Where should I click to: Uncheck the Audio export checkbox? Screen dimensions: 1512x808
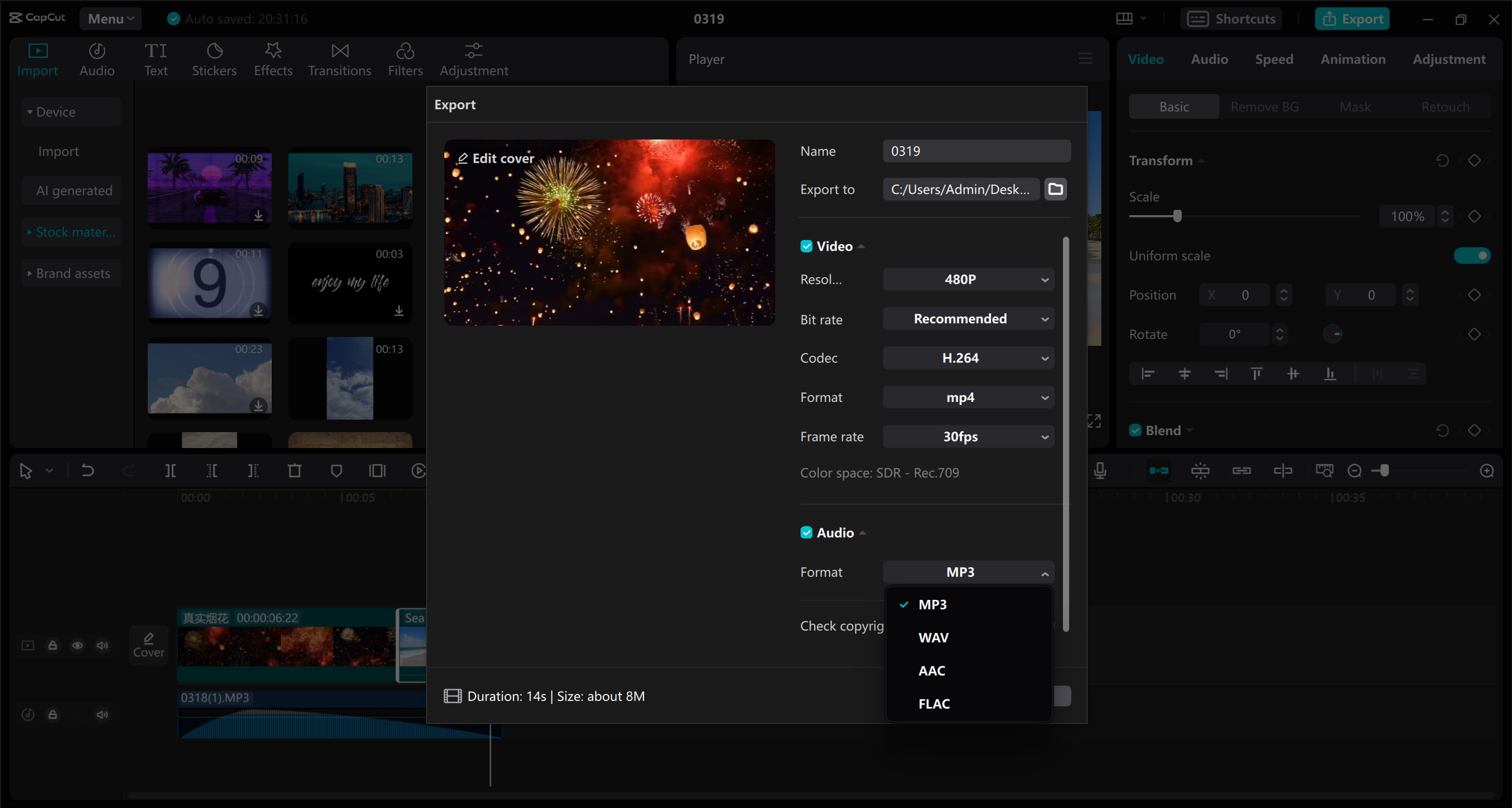click(807, 533)
